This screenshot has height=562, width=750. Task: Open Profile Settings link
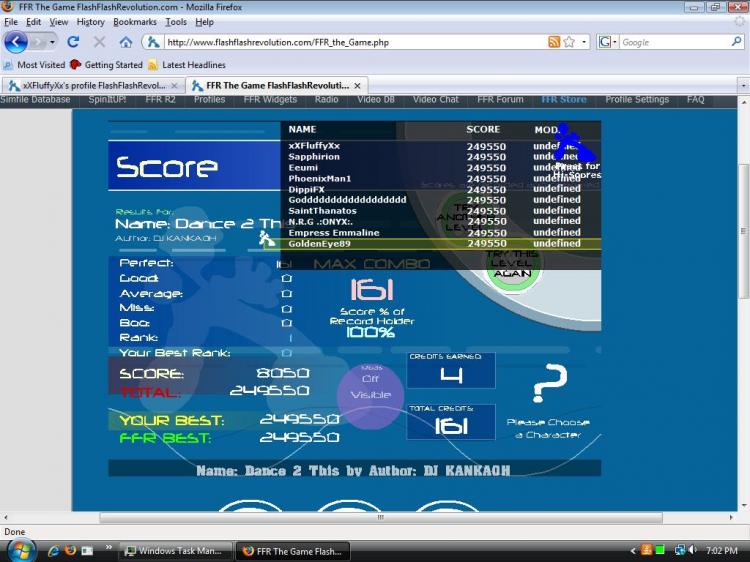pos(637,99)
